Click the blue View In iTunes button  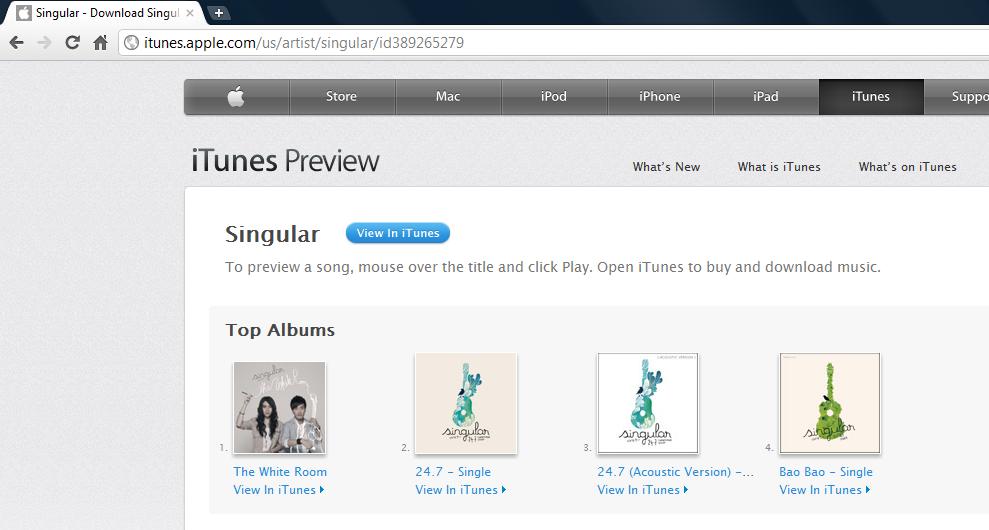(397, 233)
